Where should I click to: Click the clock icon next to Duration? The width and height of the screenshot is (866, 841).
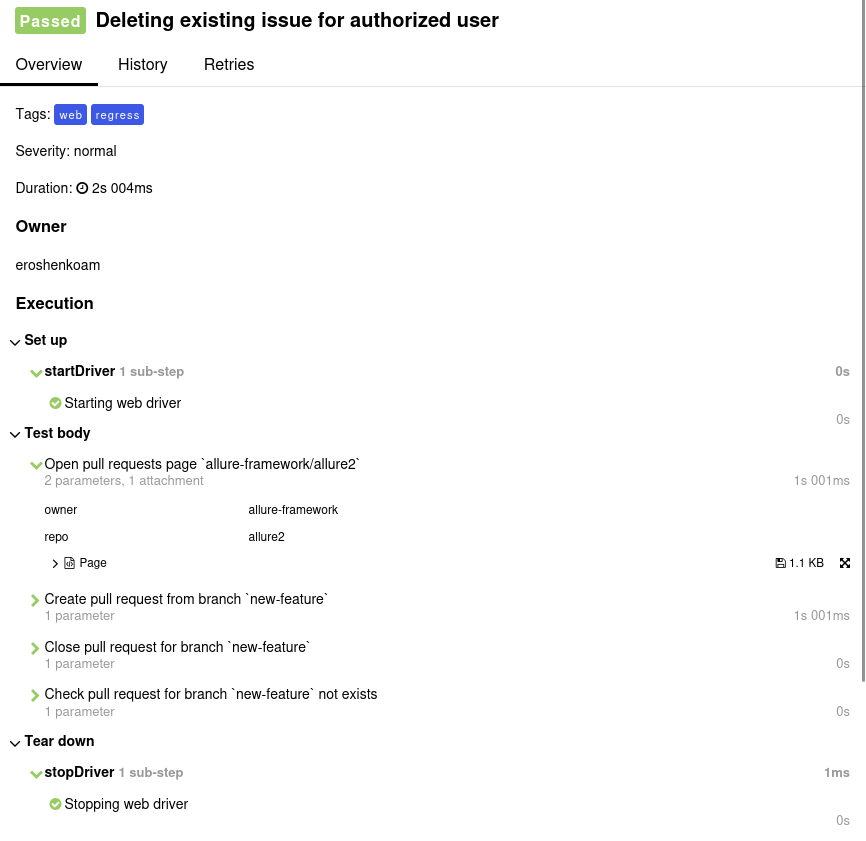pos(83,188)
